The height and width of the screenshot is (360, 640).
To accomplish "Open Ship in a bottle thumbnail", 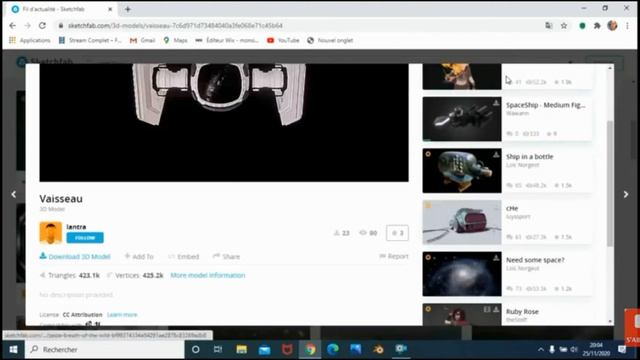I will (462, 171).
